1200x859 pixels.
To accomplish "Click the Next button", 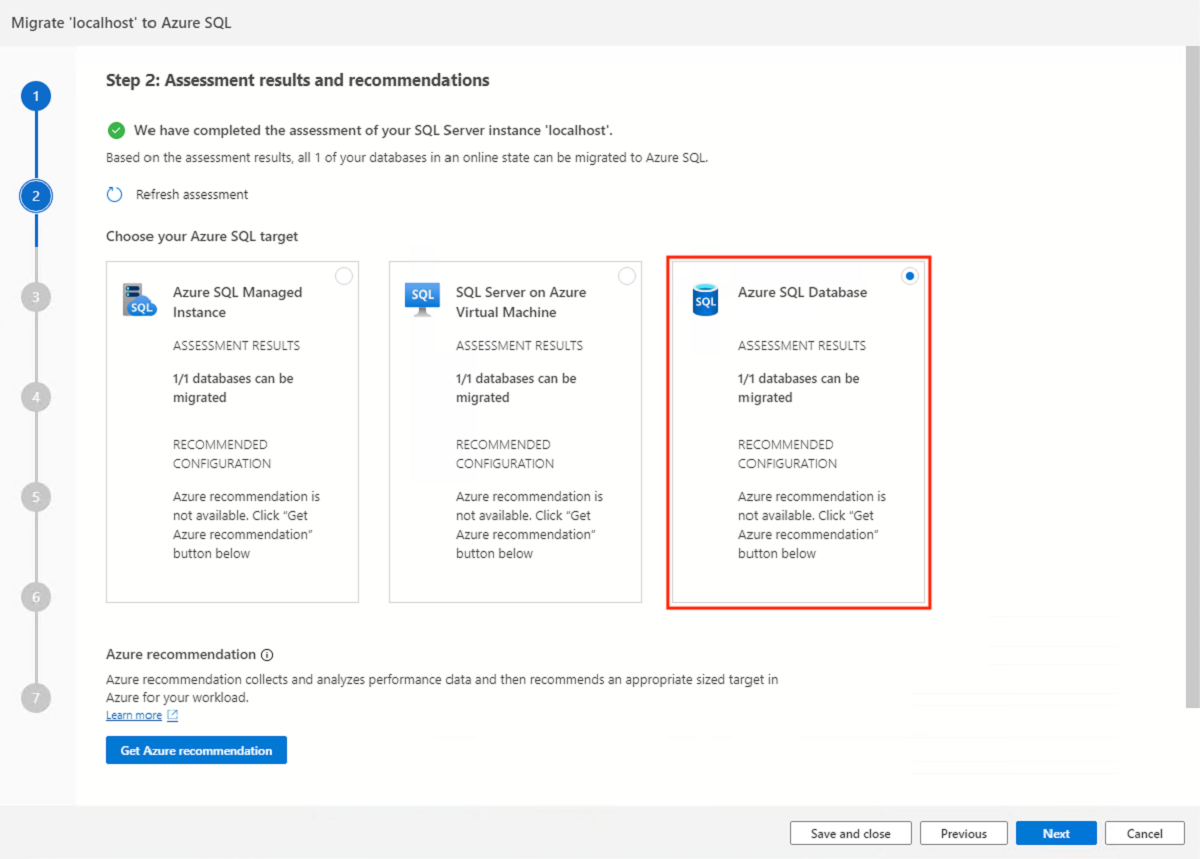I will (x=1056, y=833).
